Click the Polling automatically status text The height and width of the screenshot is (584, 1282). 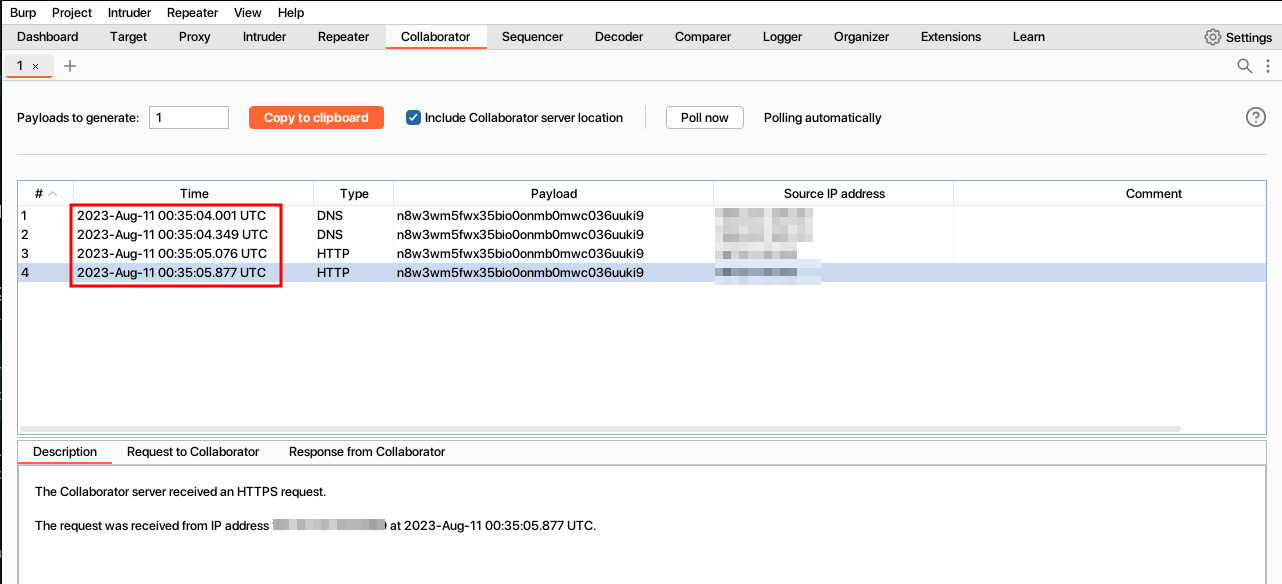[823, 117]
